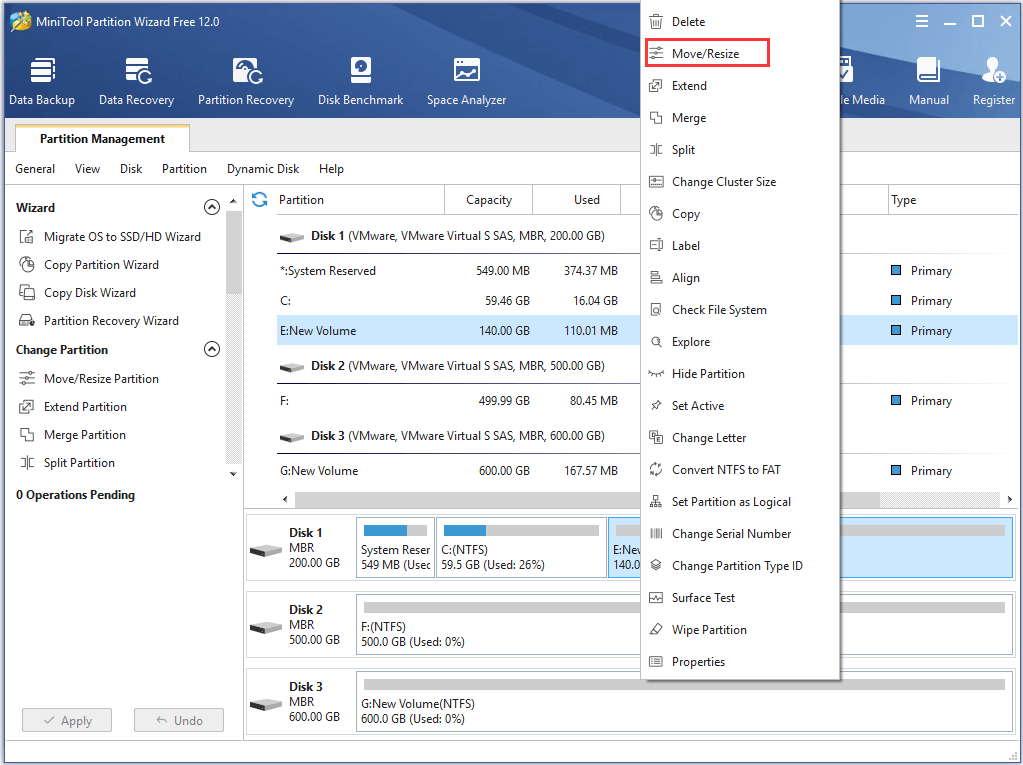Open the Data Backup tool
Viewport: 1023px width, 765px height.
42,81
